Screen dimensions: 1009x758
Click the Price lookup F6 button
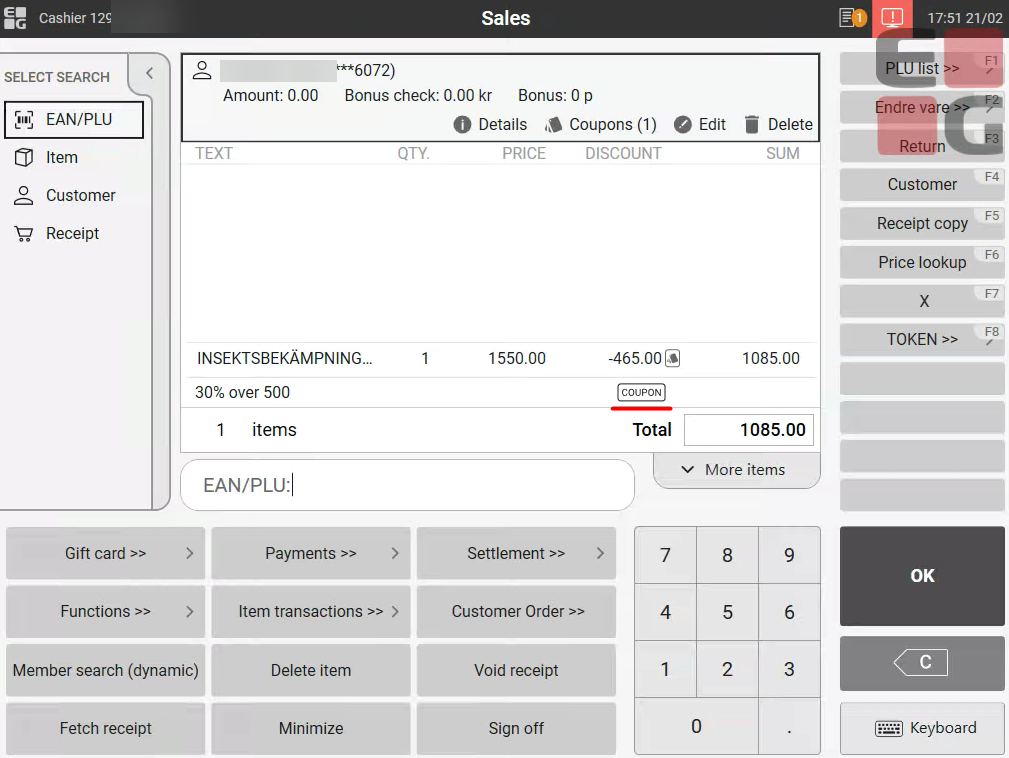coord(921,262)
